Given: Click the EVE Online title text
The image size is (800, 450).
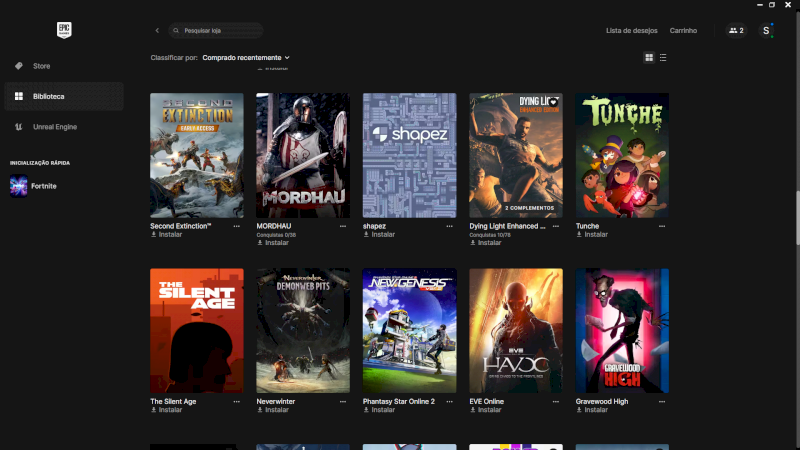Looking at the screenshot, I should click(x=486, y=402).
